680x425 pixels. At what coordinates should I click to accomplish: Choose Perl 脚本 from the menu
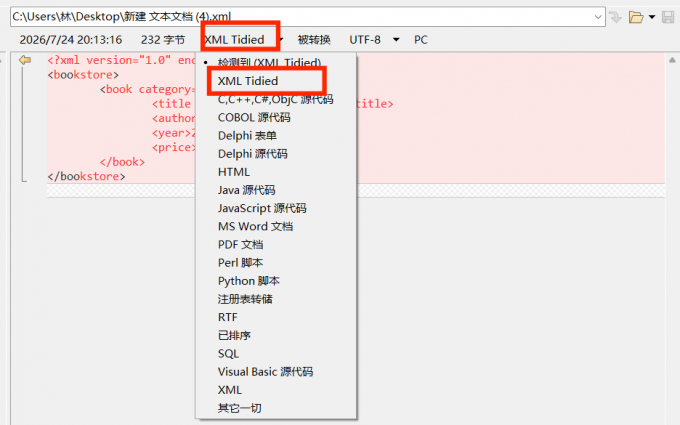pyautogui.click(x=240, y=263)
